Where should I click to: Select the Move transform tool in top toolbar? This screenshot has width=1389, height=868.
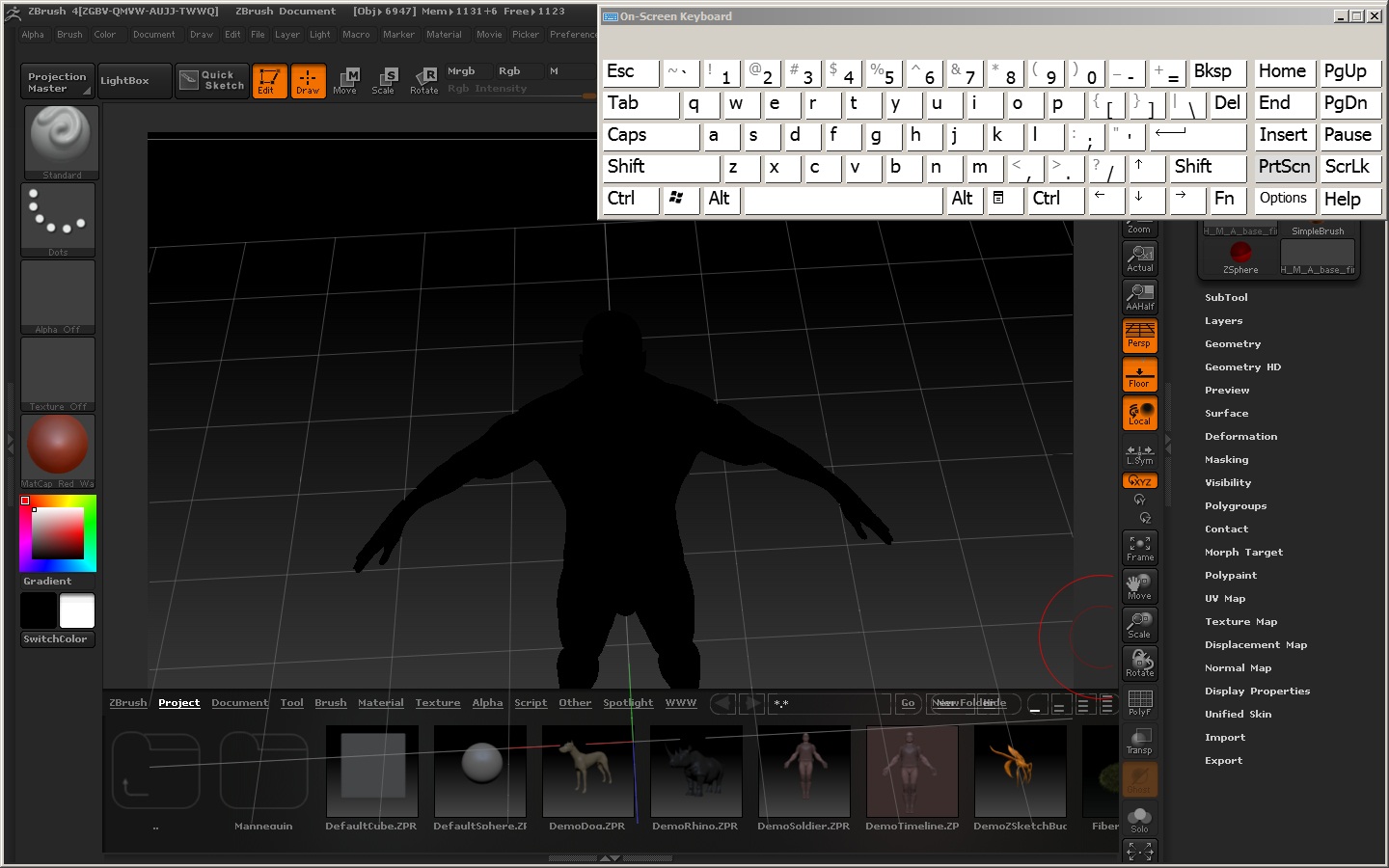pos(345,81)
